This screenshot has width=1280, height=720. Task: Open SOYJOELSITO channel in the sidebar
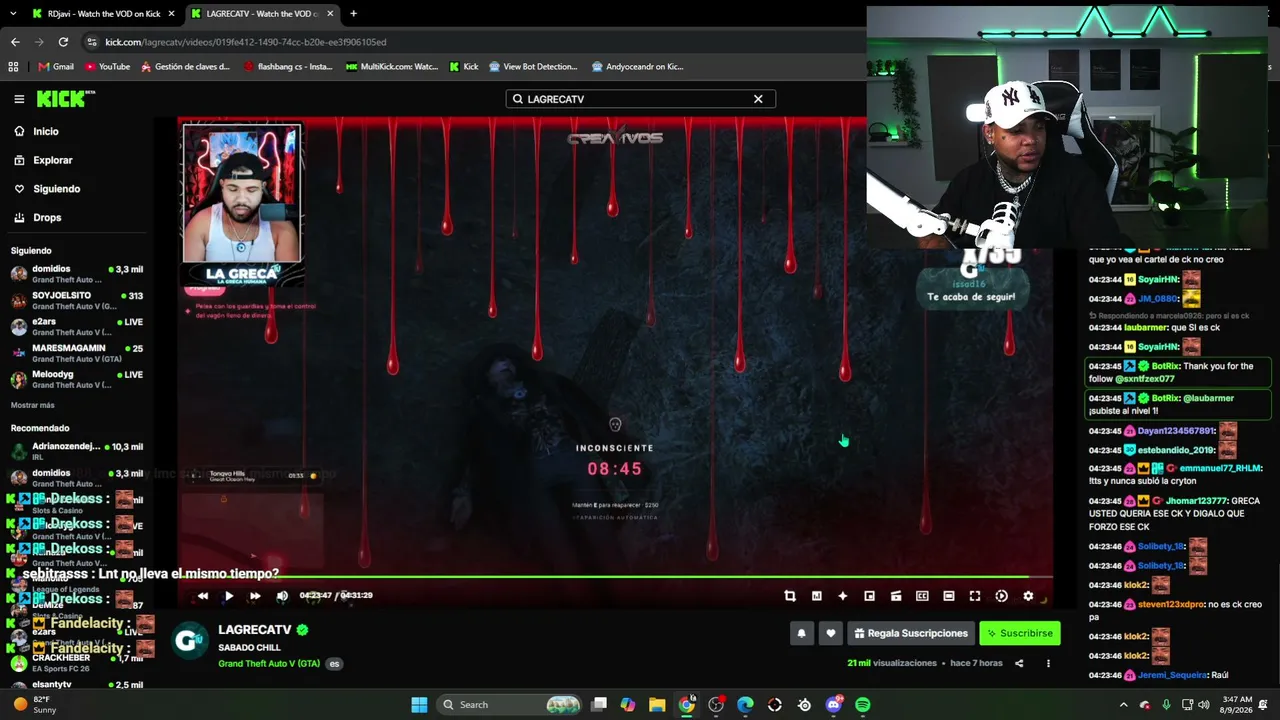76,300
